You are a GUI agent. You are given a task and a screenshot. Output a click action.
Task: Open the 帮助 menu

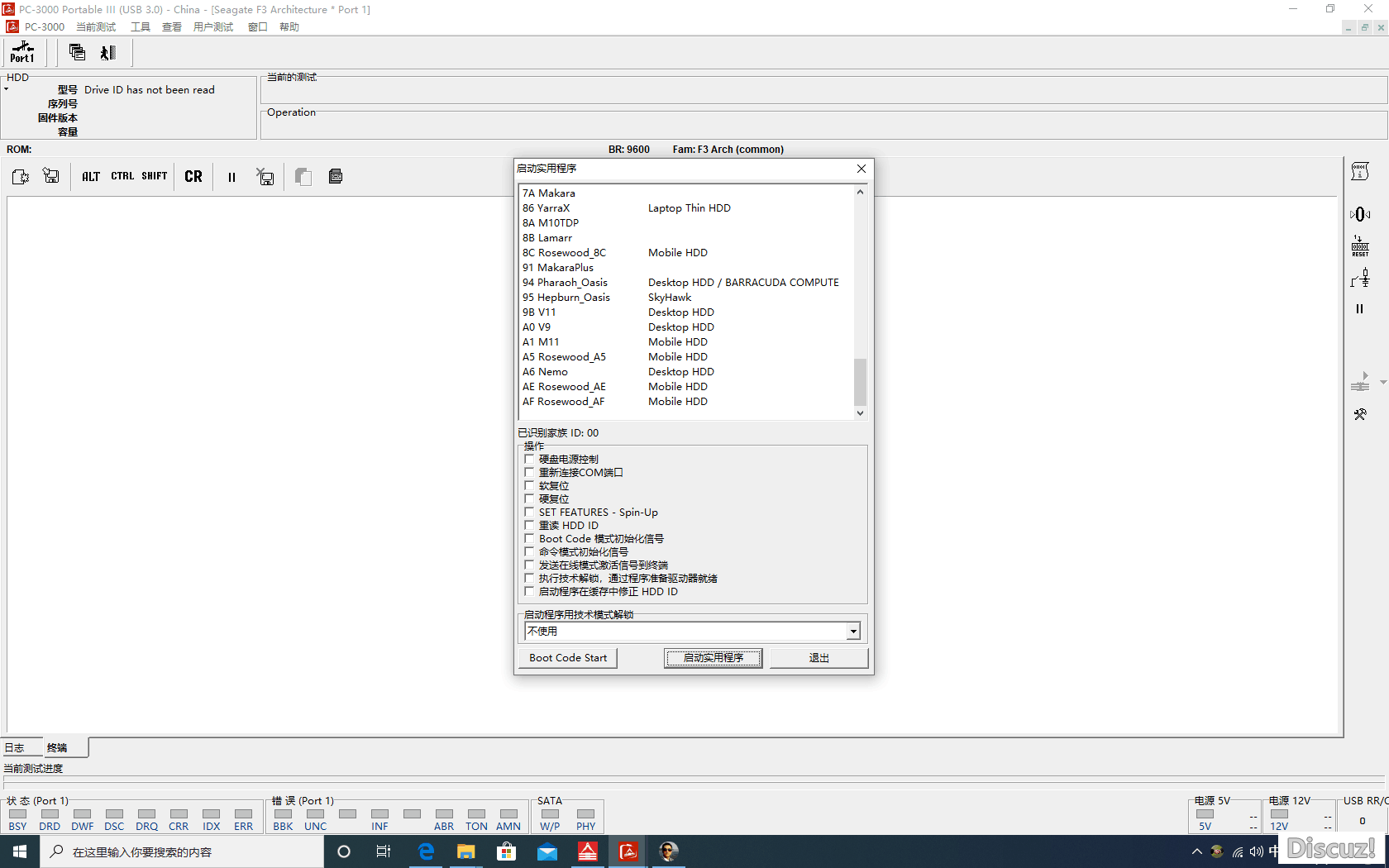click(289, 27)
